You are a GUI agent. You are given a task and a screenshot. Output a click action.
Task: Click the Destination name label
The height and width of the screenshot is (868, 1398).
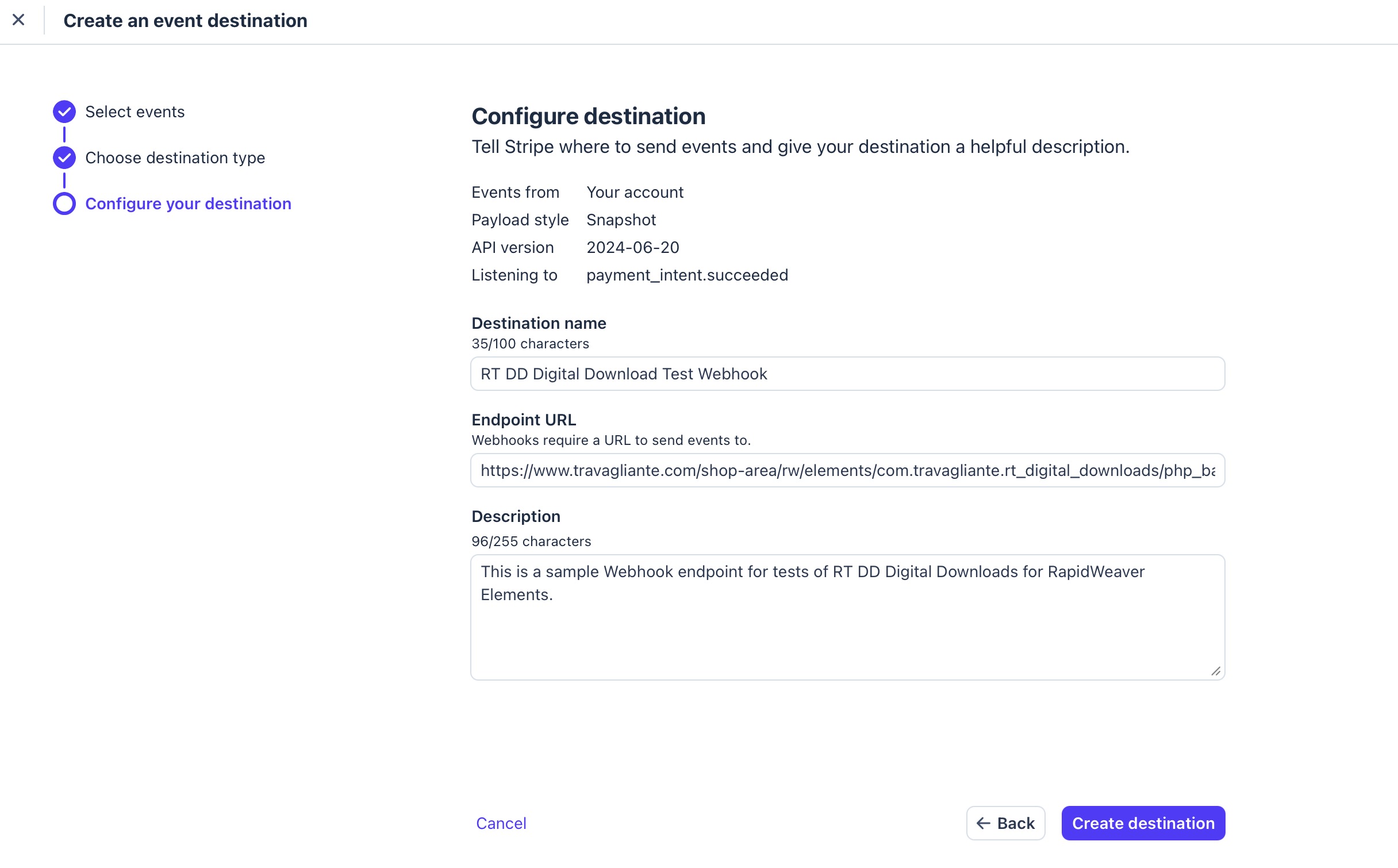tap(539, 323)
